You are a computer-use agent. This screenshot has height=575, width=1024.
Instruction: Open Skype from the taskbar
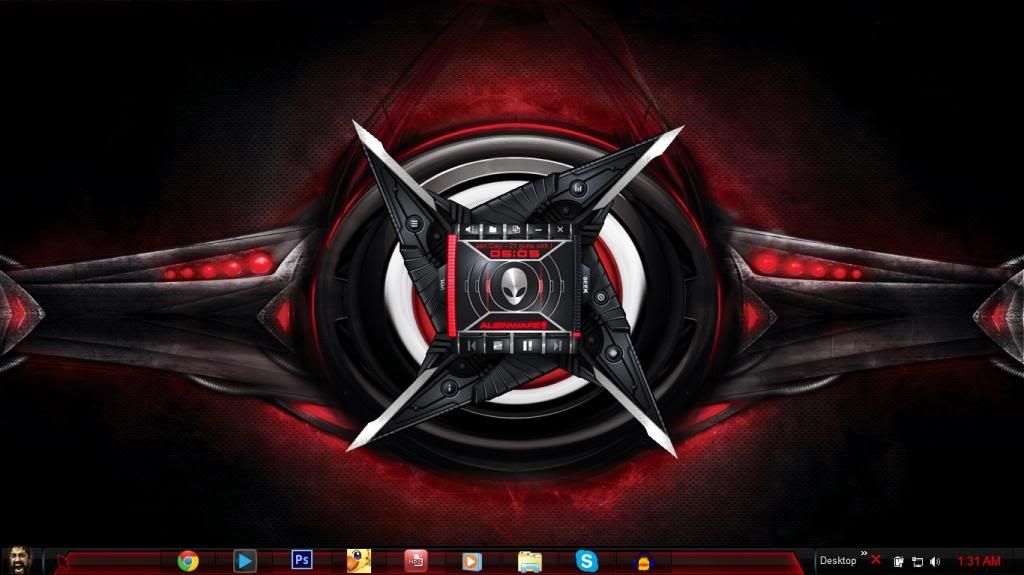586,561
